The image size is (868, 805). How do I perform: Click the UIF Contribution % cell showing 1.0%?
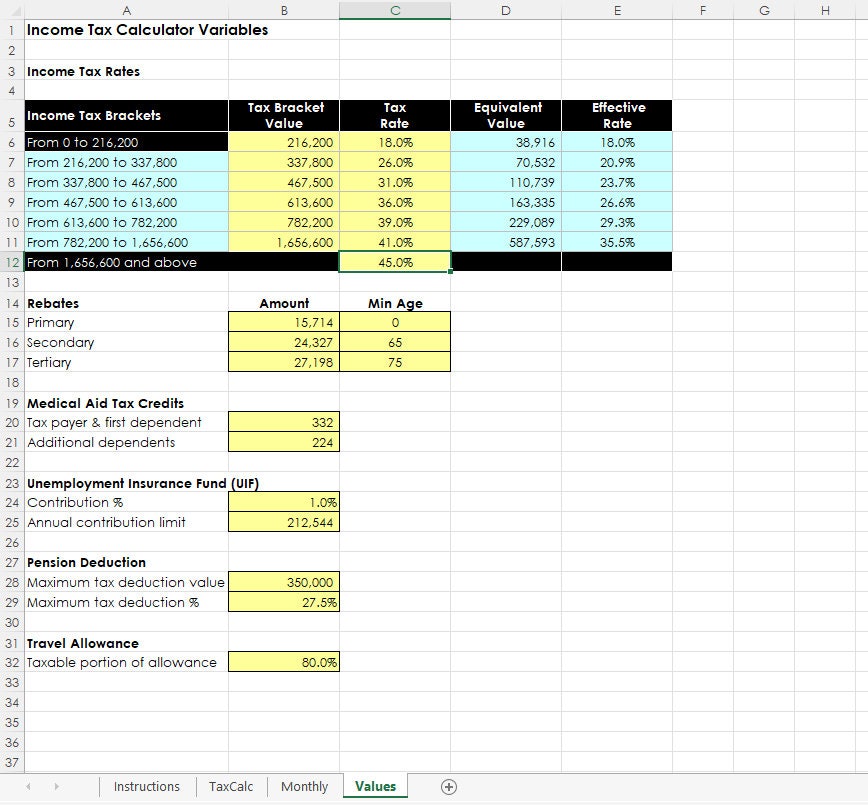coord(284,502)
